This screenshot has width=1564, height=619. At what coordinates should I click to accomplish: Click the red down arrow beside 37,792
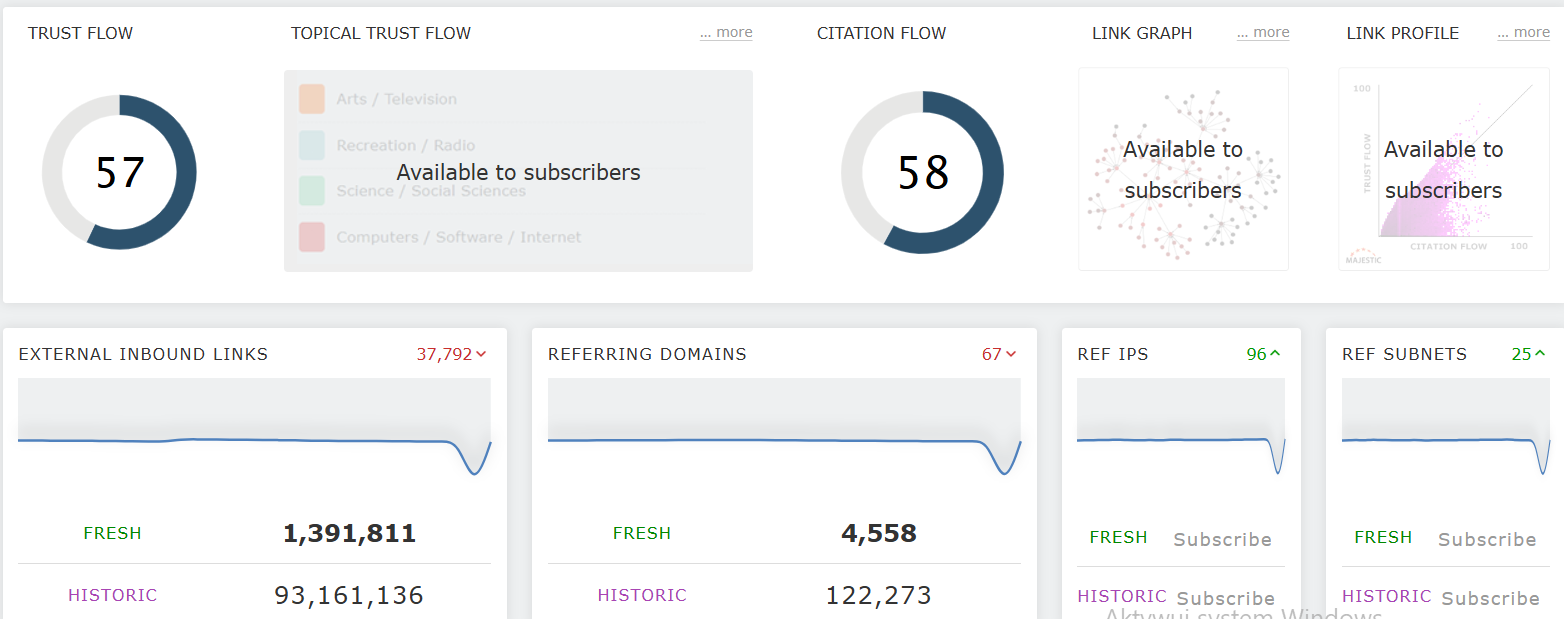click(x=481, y=354)
